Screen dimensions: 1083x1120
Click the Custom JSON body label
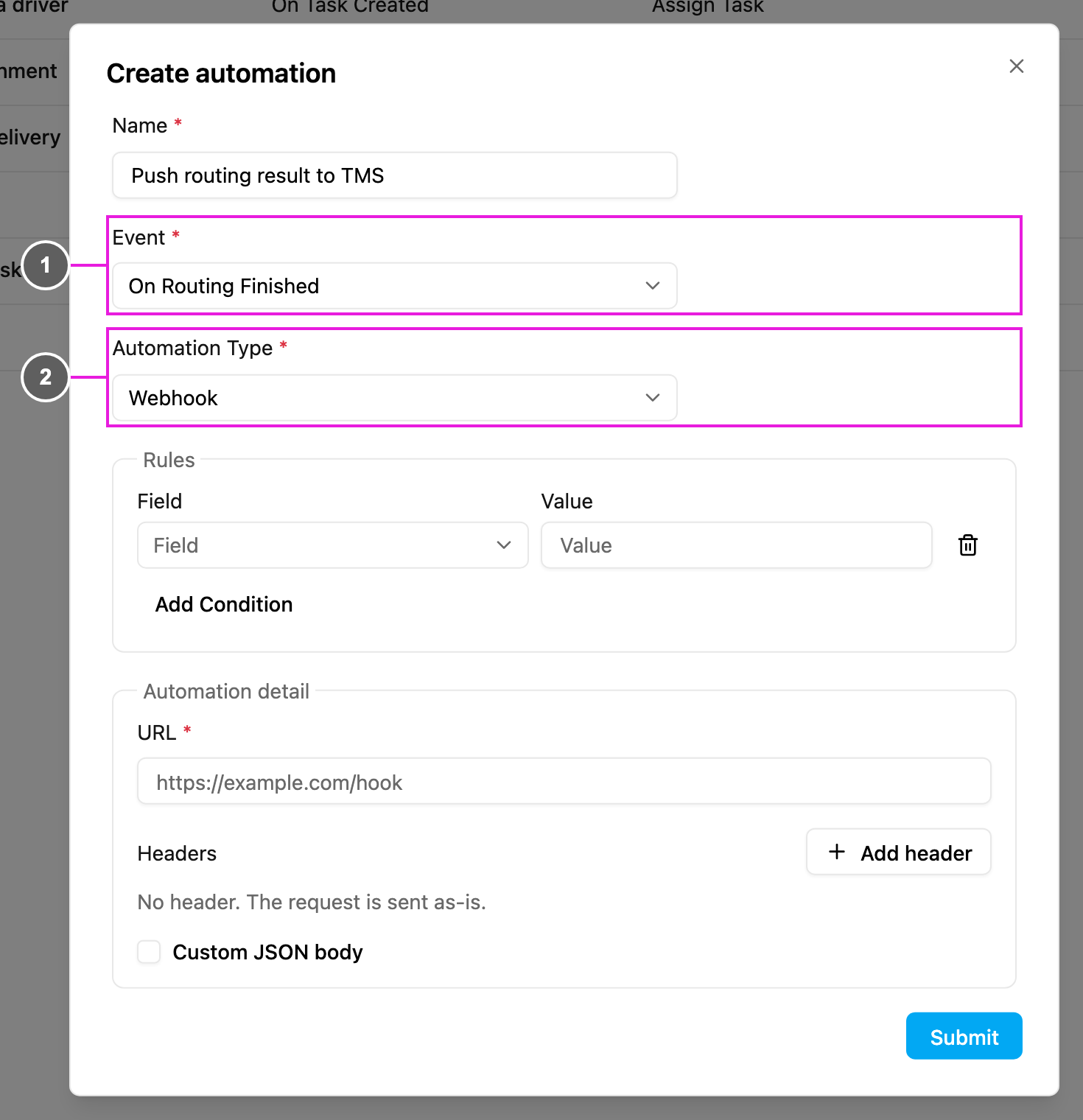click(268, 952)
